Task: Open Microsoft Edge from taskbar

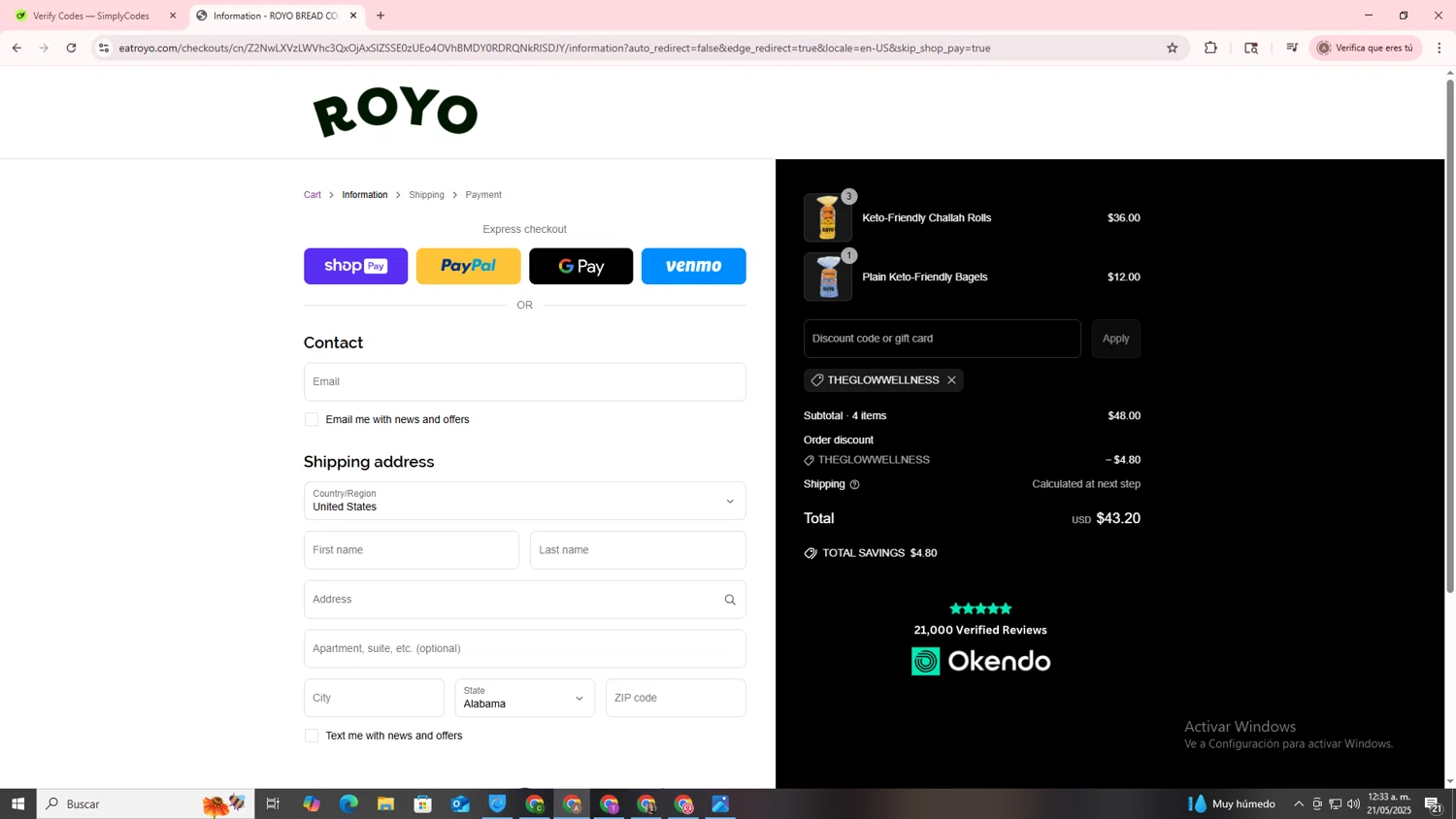Action: (x=348, y=803)
